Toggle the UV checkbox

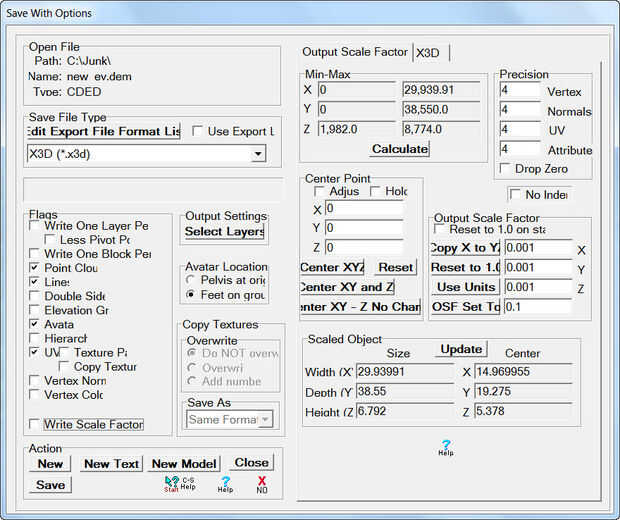pos(34,352)
